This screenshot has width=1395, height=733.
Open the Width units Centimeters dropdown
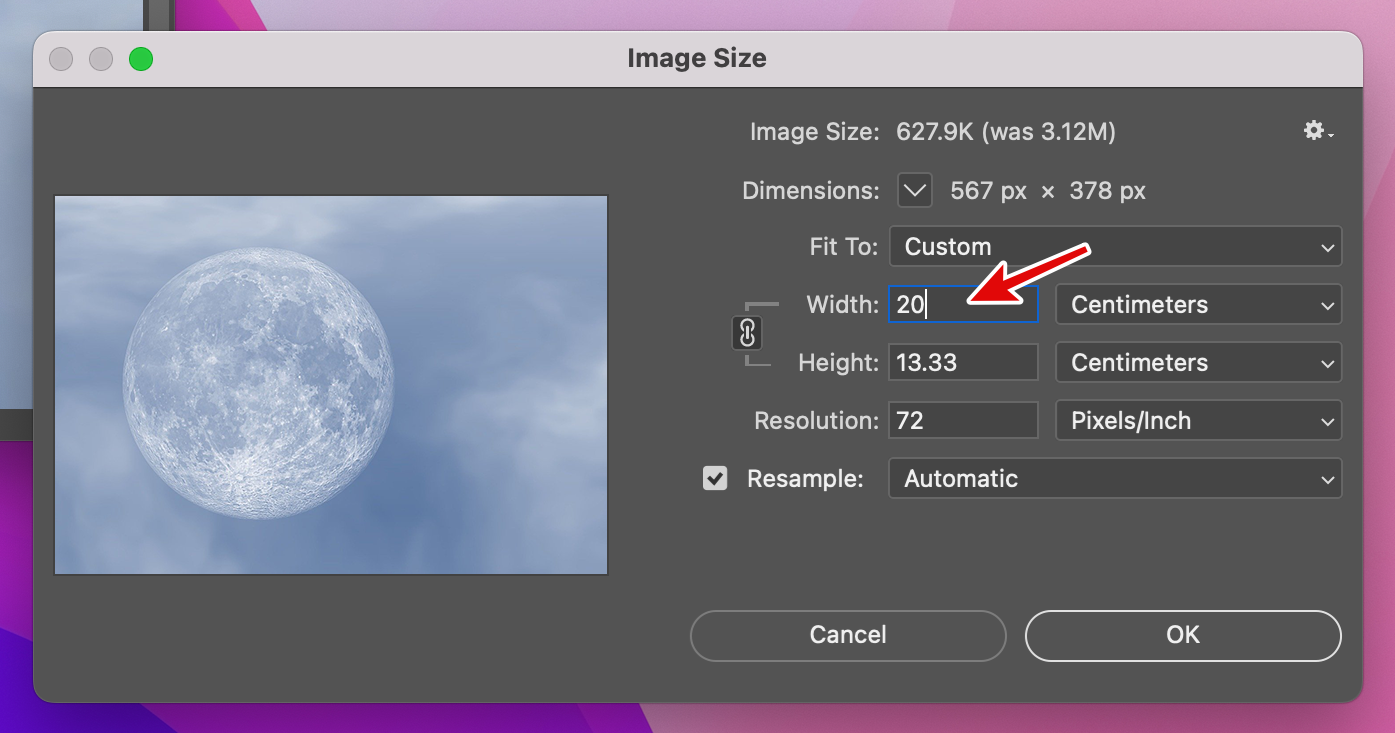(x=1198, y=305)
